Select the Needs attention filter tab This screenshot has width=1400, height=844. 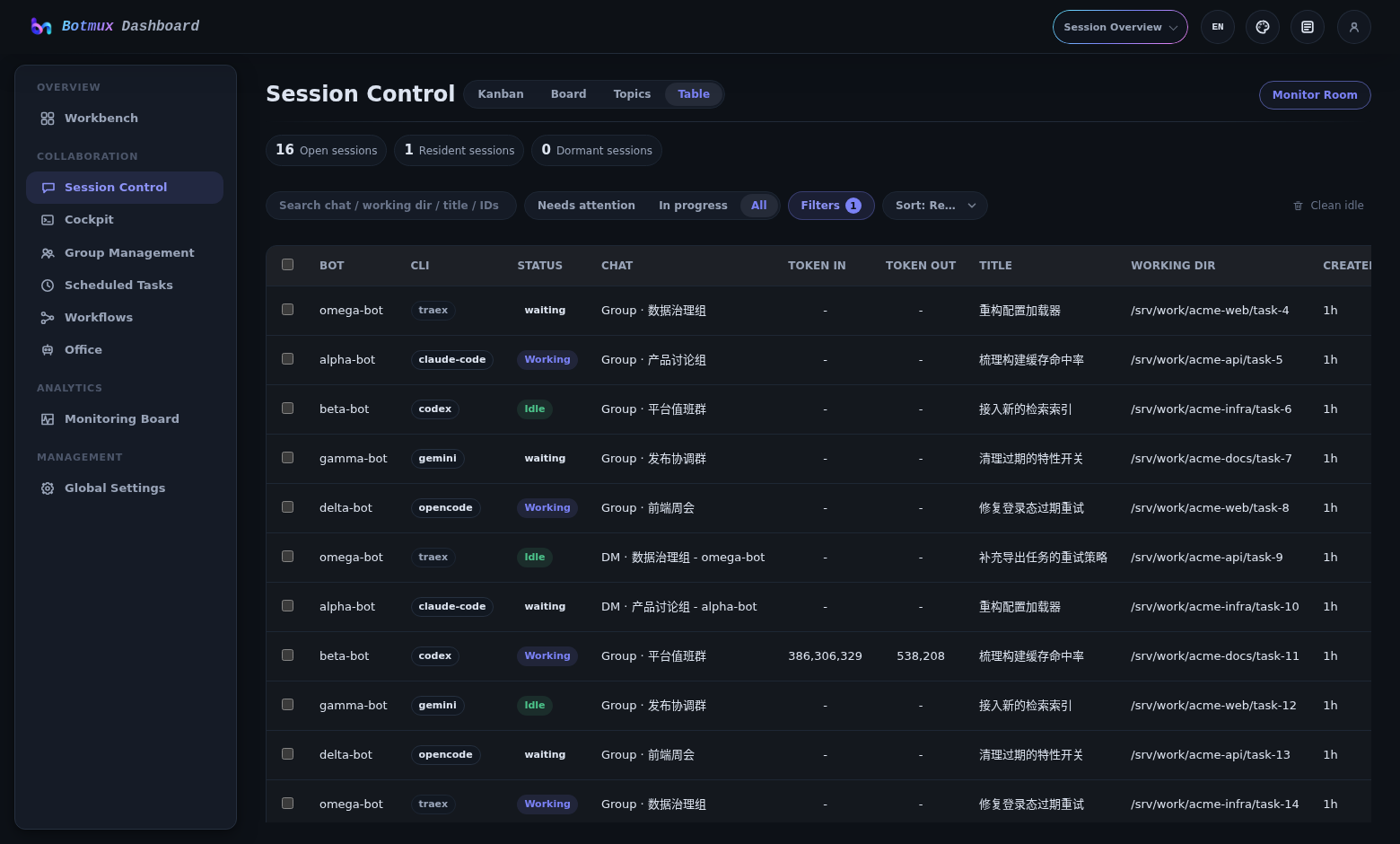coord(586,206)
